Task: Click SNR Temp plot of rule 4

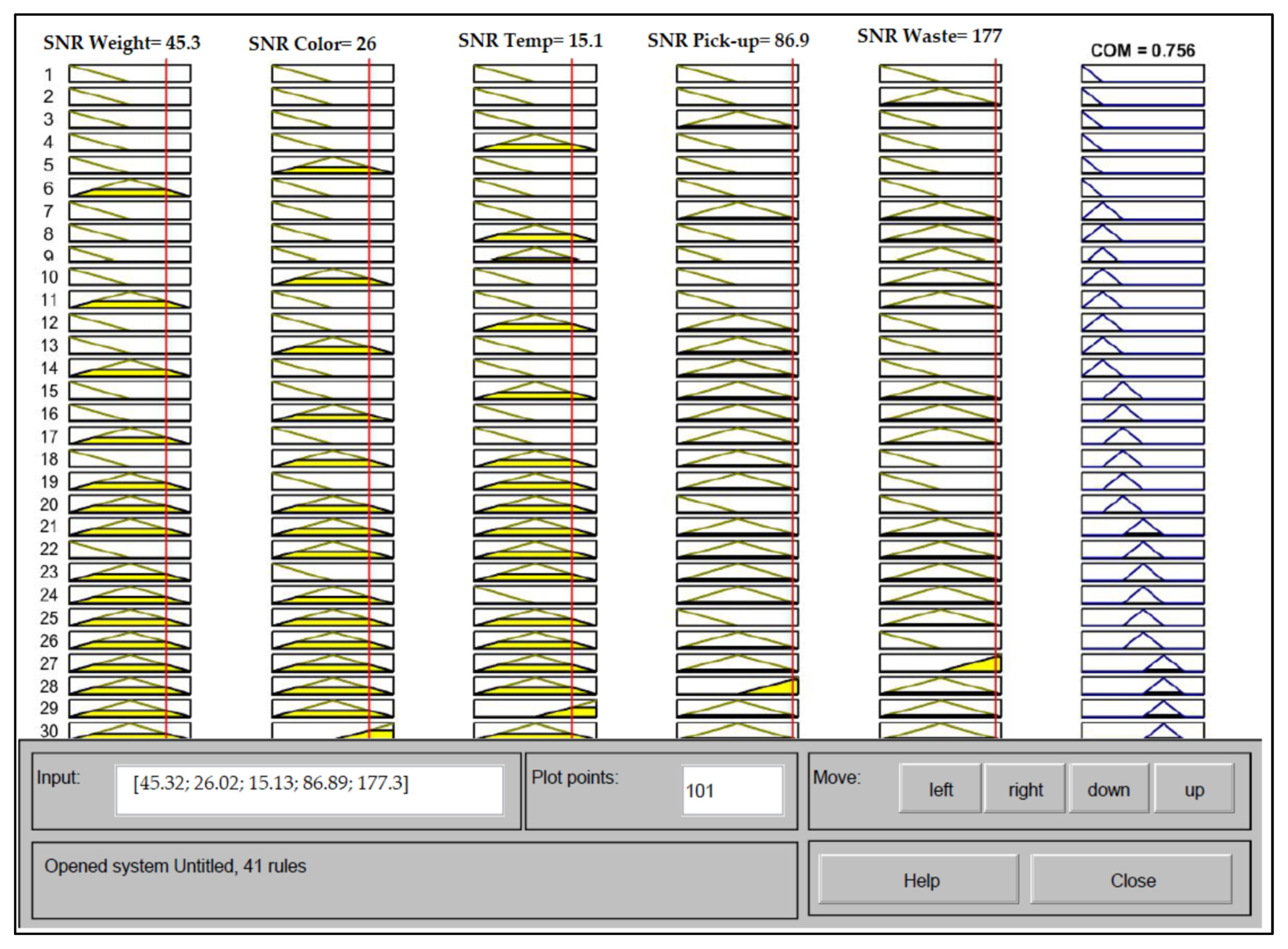Action: (535, 142)
